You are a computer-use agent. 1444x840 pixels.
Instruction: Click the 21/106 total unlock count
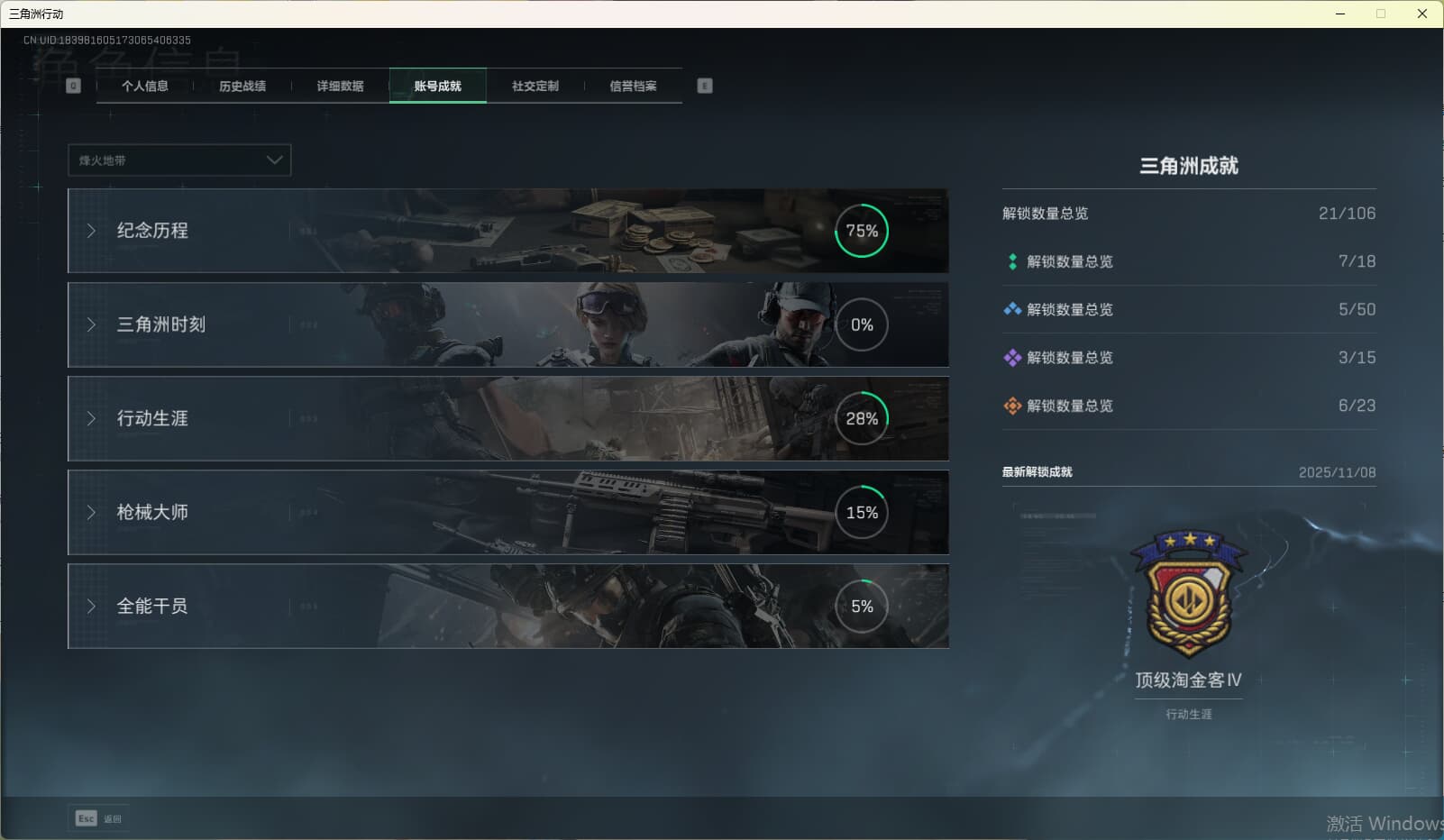[1347, 214]
